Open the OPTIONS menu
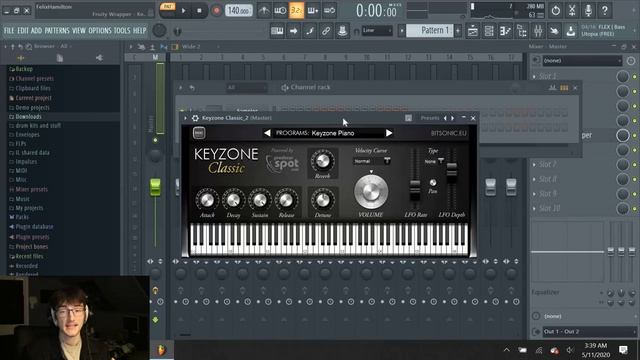This screenshot has width=640, height=360. [x=100, y=31]
